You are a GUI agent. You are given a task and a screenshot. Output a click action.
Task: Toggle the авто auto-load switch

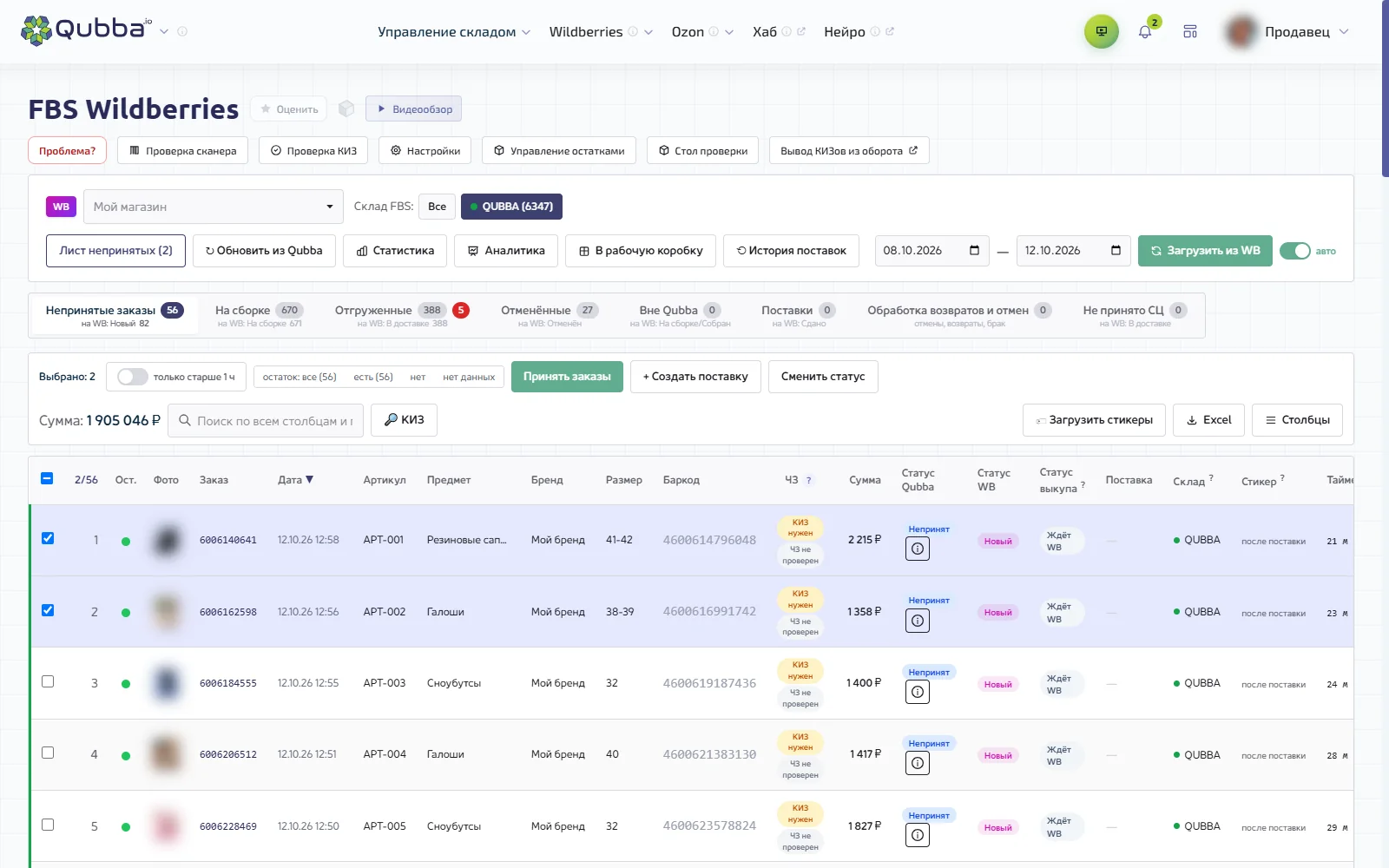pyautogui.click(x=1295, y=251)
